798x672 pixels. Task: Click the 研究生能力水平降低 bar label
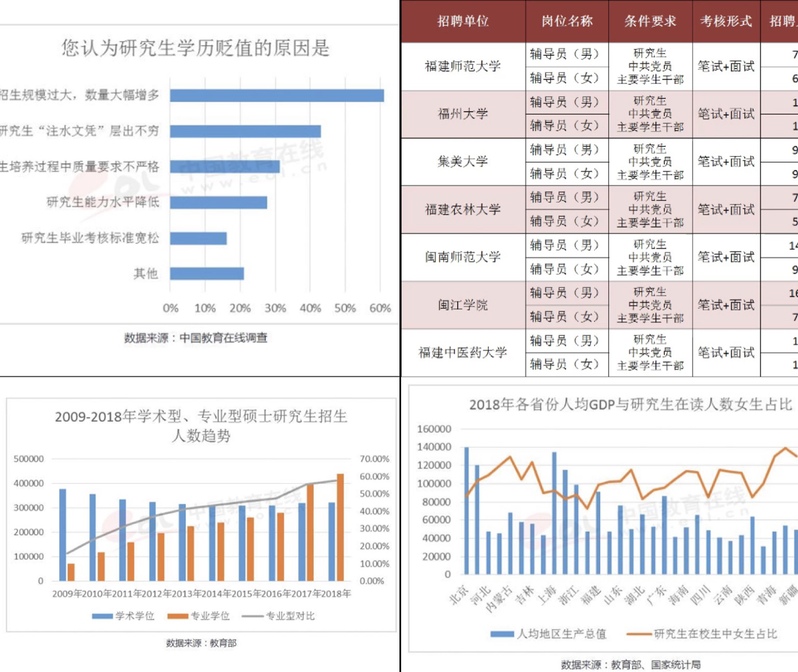coord(103,202)
